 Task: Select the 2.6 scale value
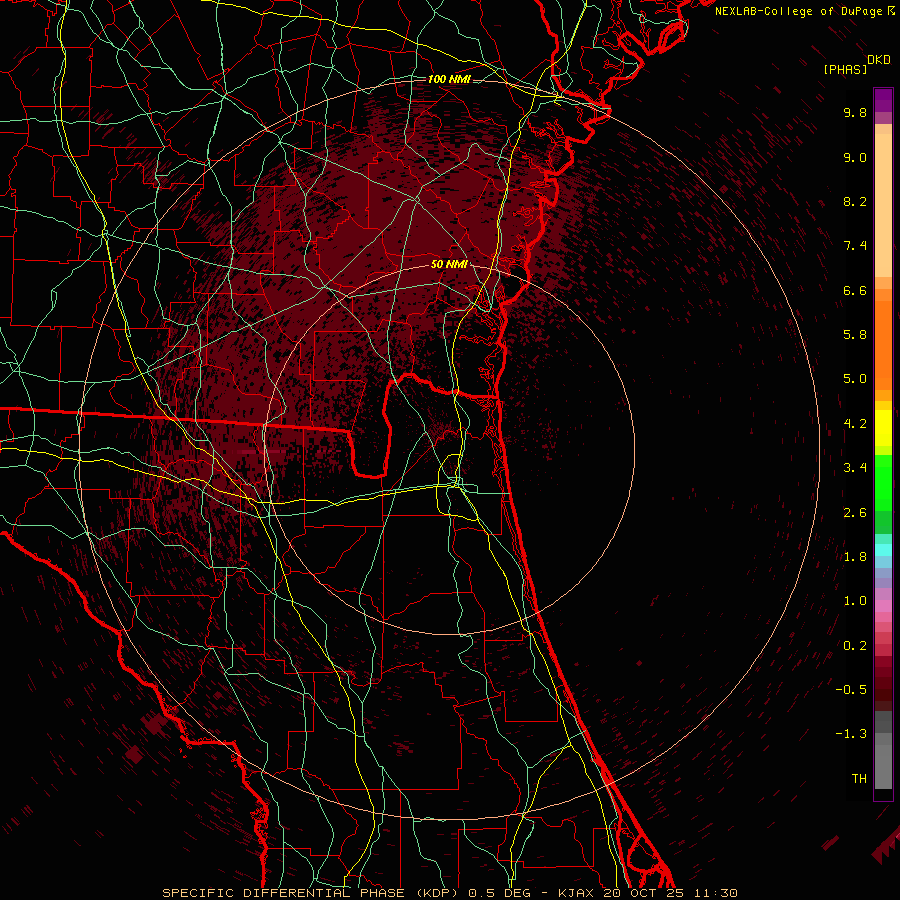(855, 513)
